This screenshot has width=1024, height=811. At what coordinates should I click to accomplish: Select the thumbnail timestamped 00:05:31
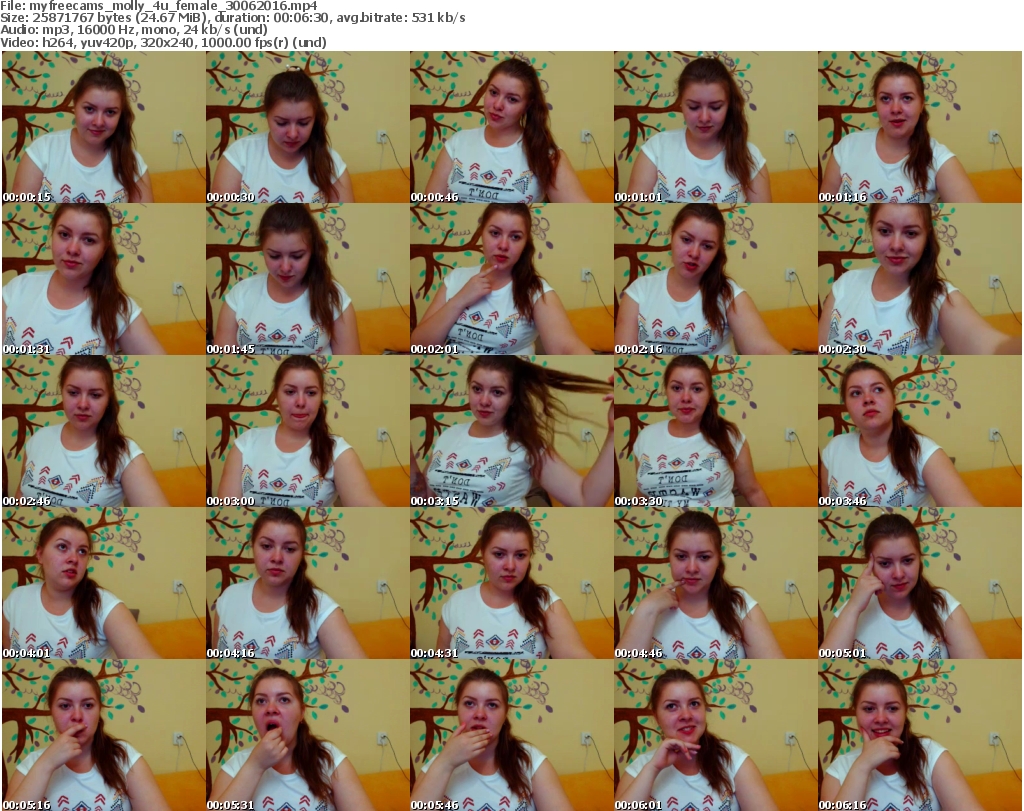click(308, 735)
